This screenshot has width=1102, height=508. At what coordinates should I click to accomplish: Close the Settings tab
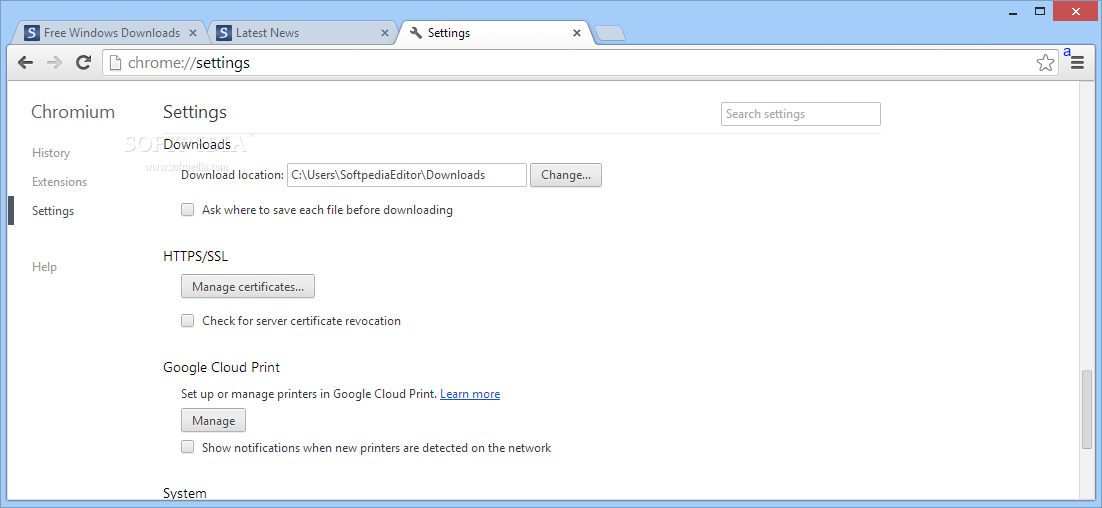[577, 33]
